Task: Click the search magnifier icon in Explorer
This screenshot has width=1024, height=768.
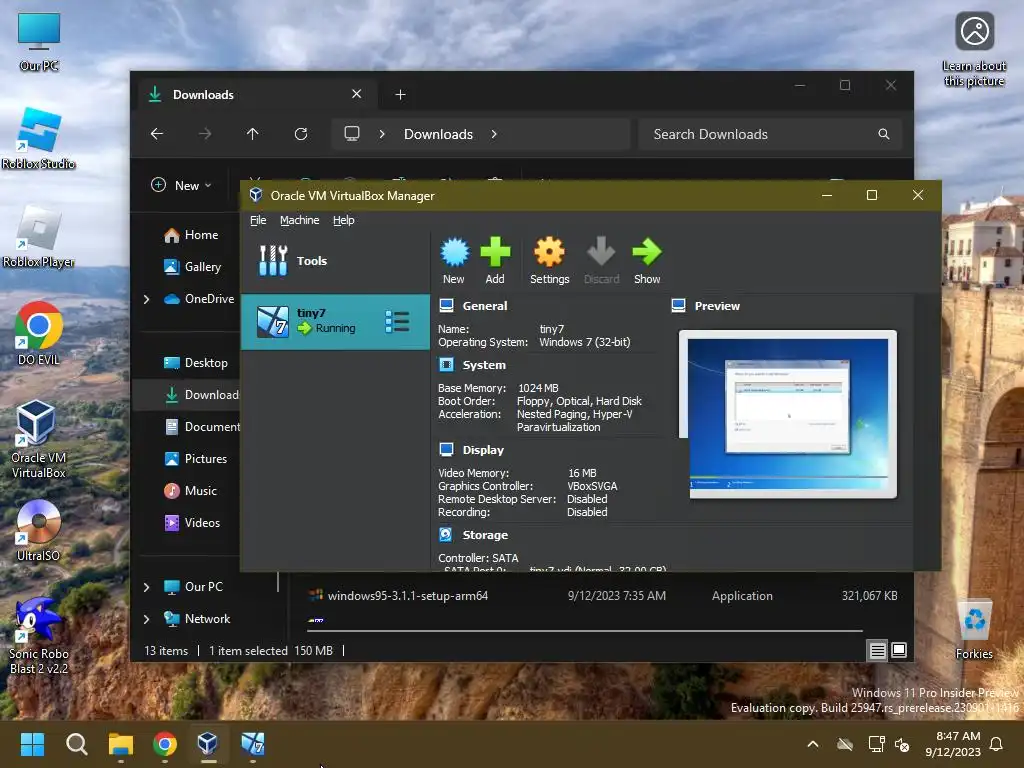Action: point(884,134)
